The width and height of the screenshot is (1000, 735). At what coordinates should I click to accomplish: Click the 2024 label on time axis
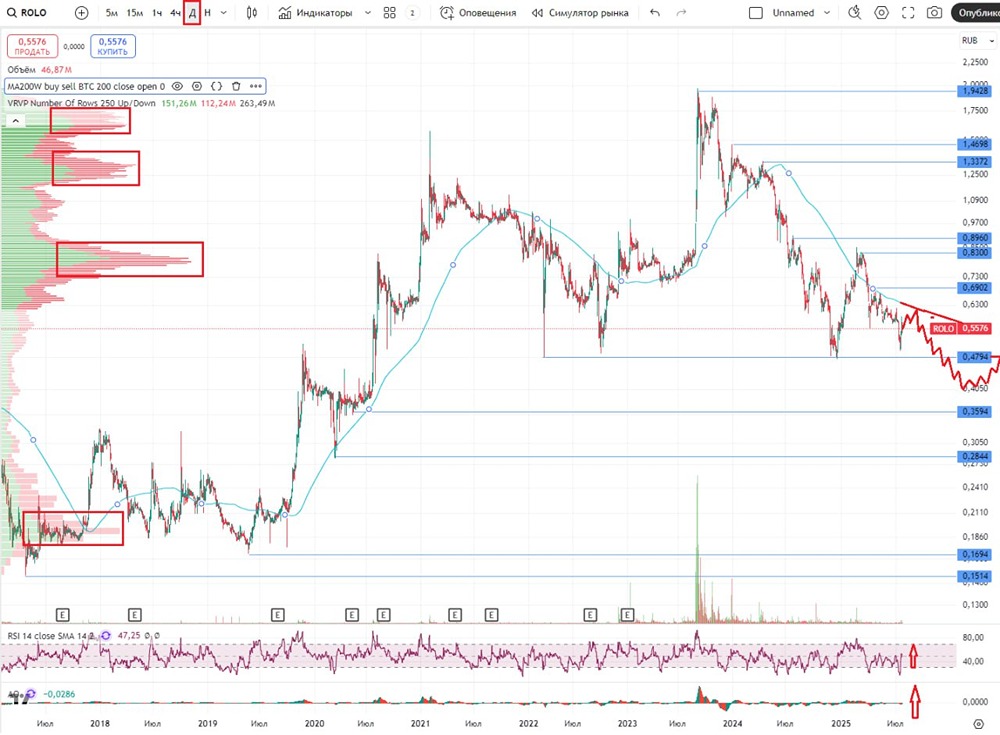coord(732,724)
